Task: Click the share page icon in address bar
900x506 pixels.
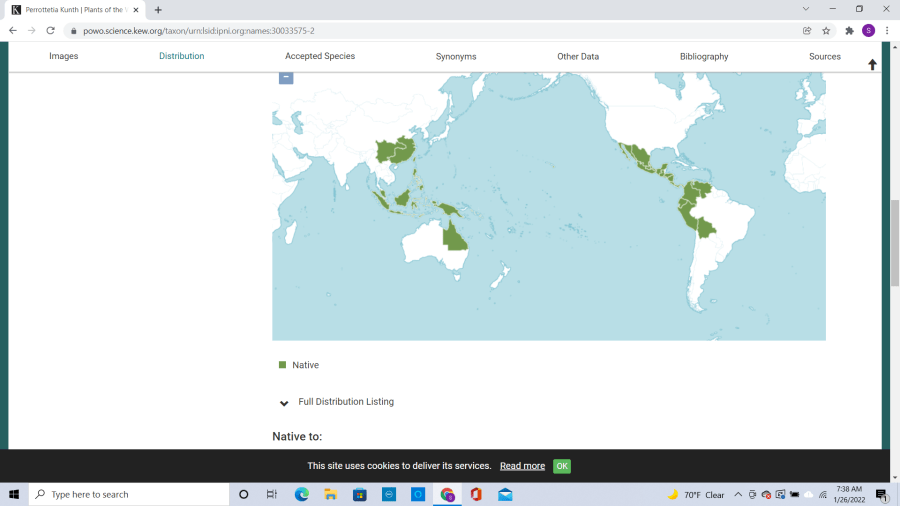Action: 807,31
